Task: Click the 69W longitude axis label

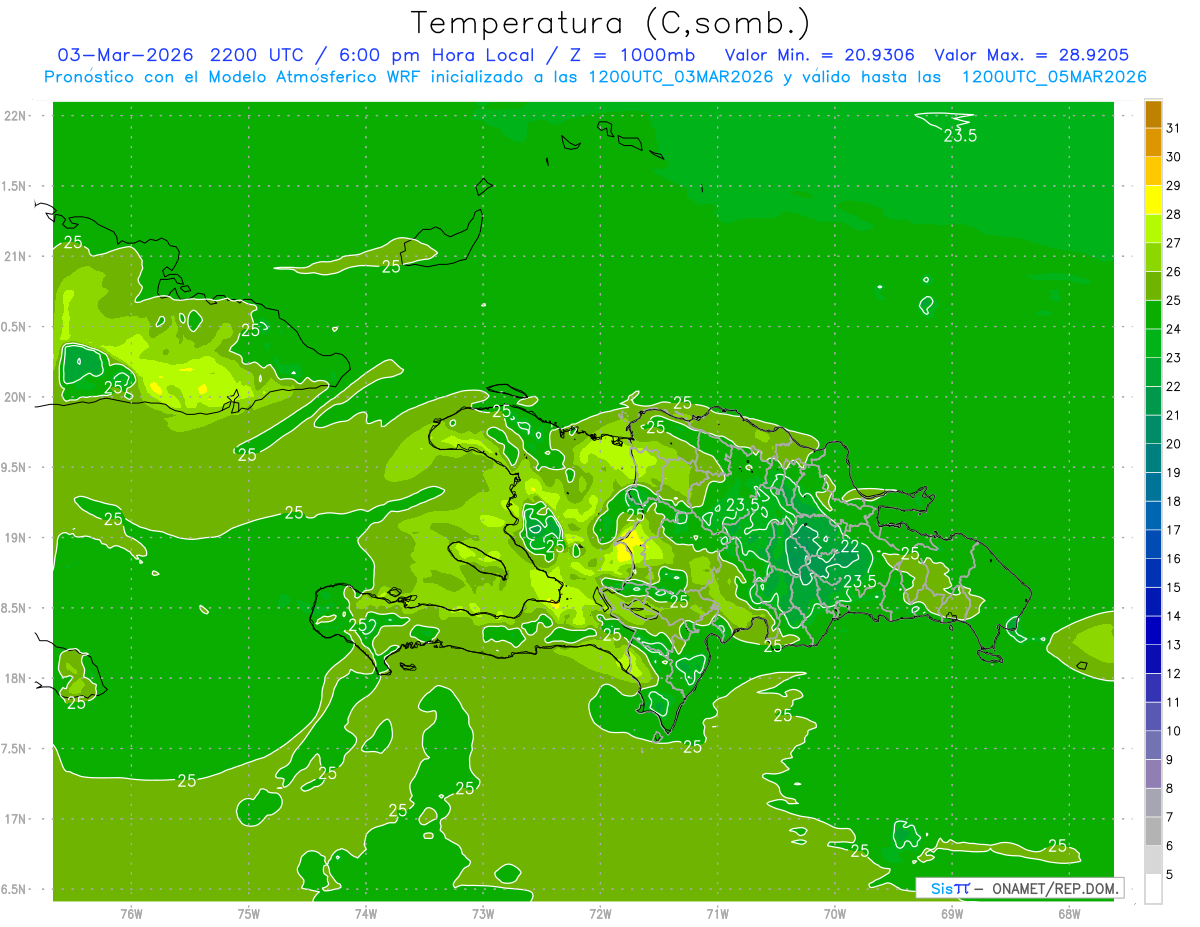Action: coord(952,913)
